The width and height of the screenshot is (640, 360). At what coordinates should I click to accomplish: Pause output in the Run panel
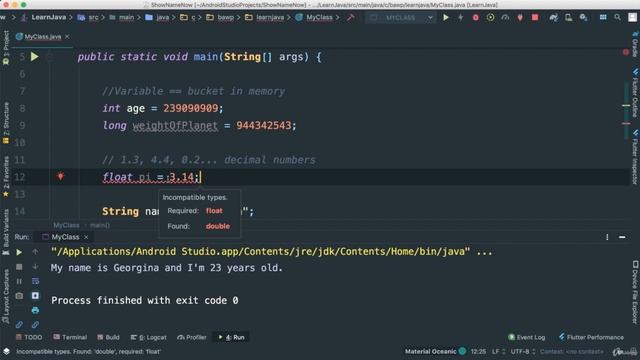(19, 281)
